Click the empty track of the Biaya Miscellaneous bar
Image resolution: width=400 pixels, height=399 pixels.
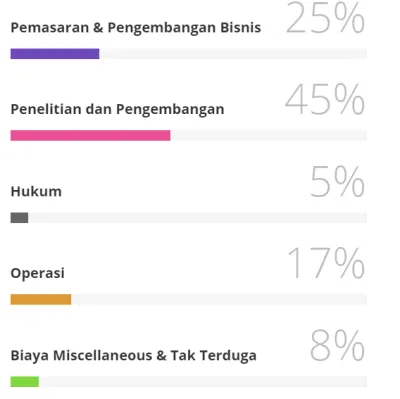(203, 381)
